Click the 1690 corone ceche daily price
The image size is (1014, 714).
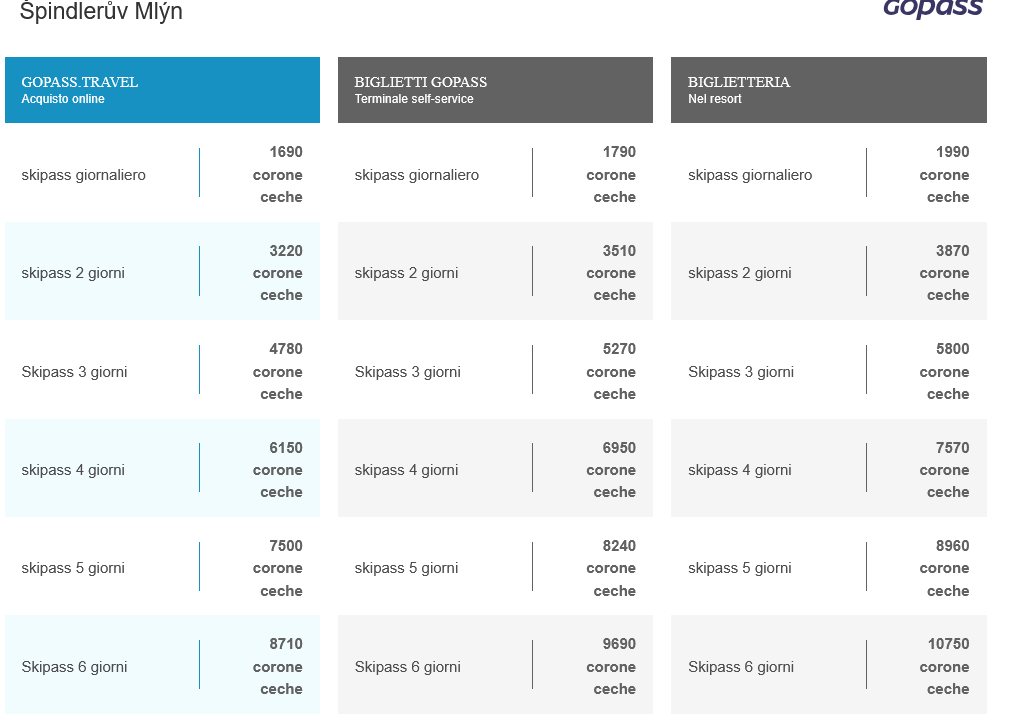(x=278, y=175)
